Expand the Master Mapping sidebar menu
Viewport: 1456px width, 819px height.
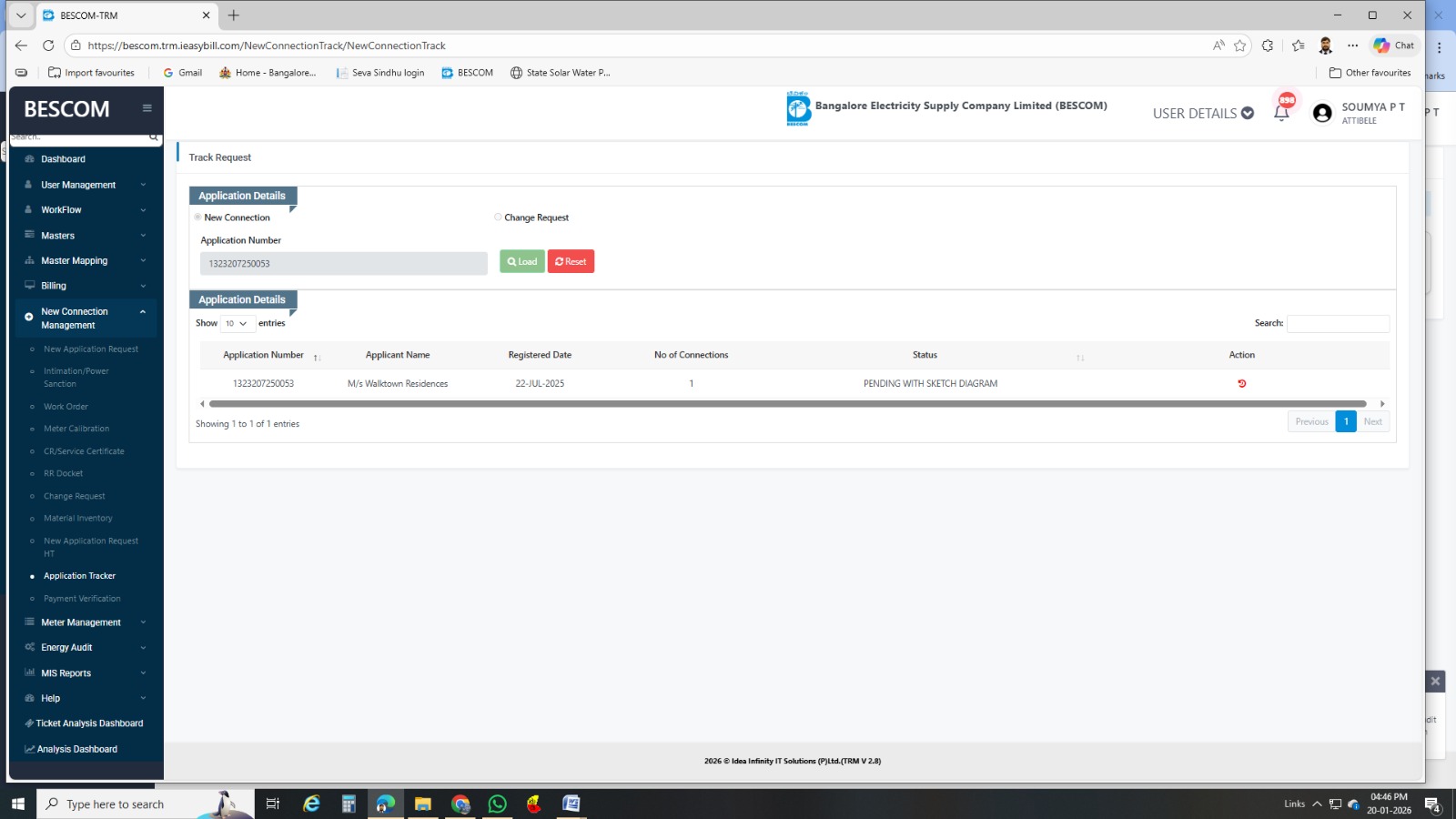pyautogui.click(x=86, y=261)
